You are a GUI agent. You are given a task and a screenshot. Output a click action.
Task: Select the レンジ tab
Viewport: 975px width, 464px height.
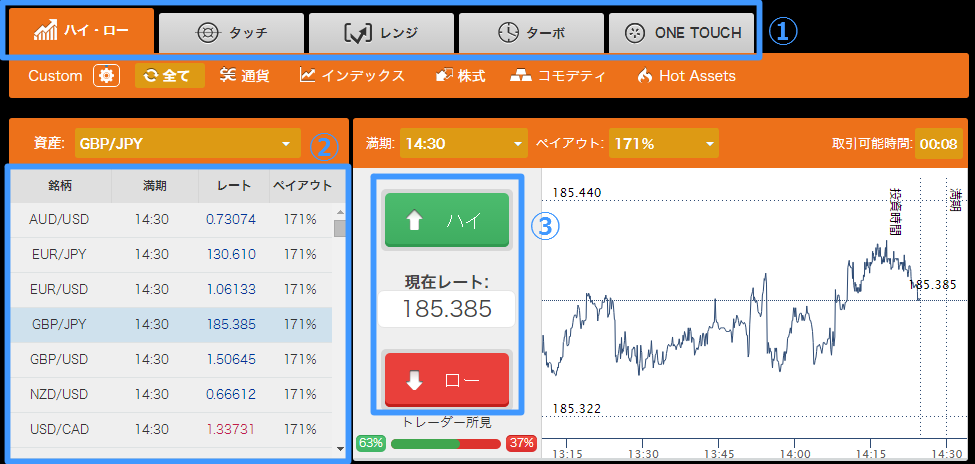click(381, 33)
